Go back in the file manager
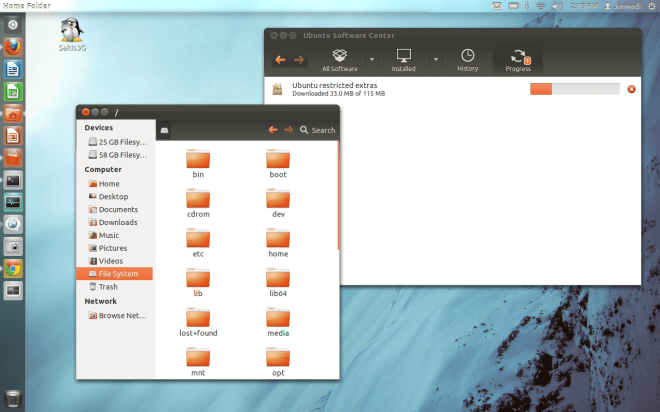 pos(273,130)
